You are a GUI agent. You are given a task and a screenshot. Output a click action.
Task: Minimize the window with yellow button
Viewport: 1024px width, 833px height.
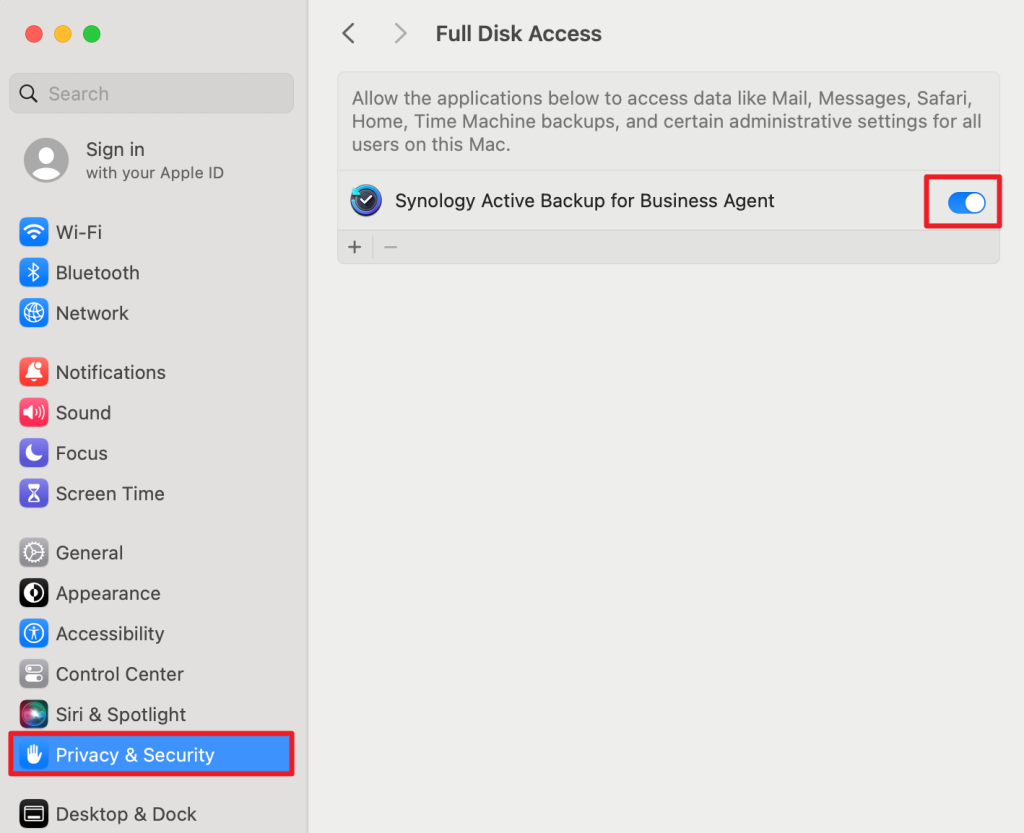63,34
